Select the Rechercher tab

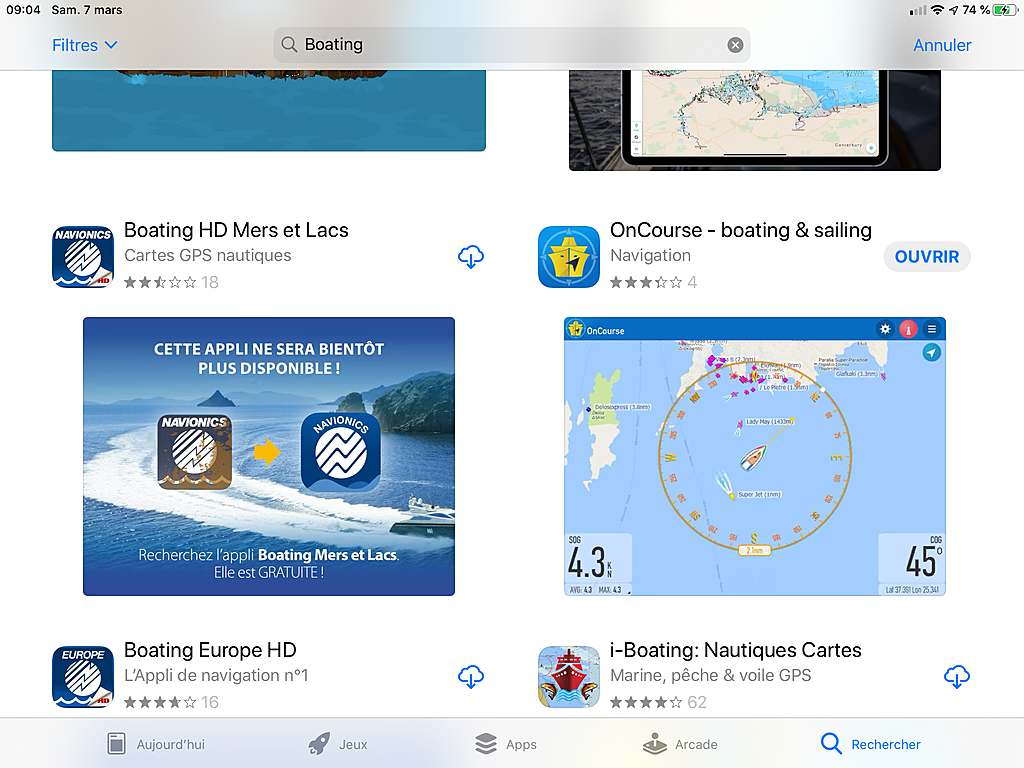click(871, 744)
